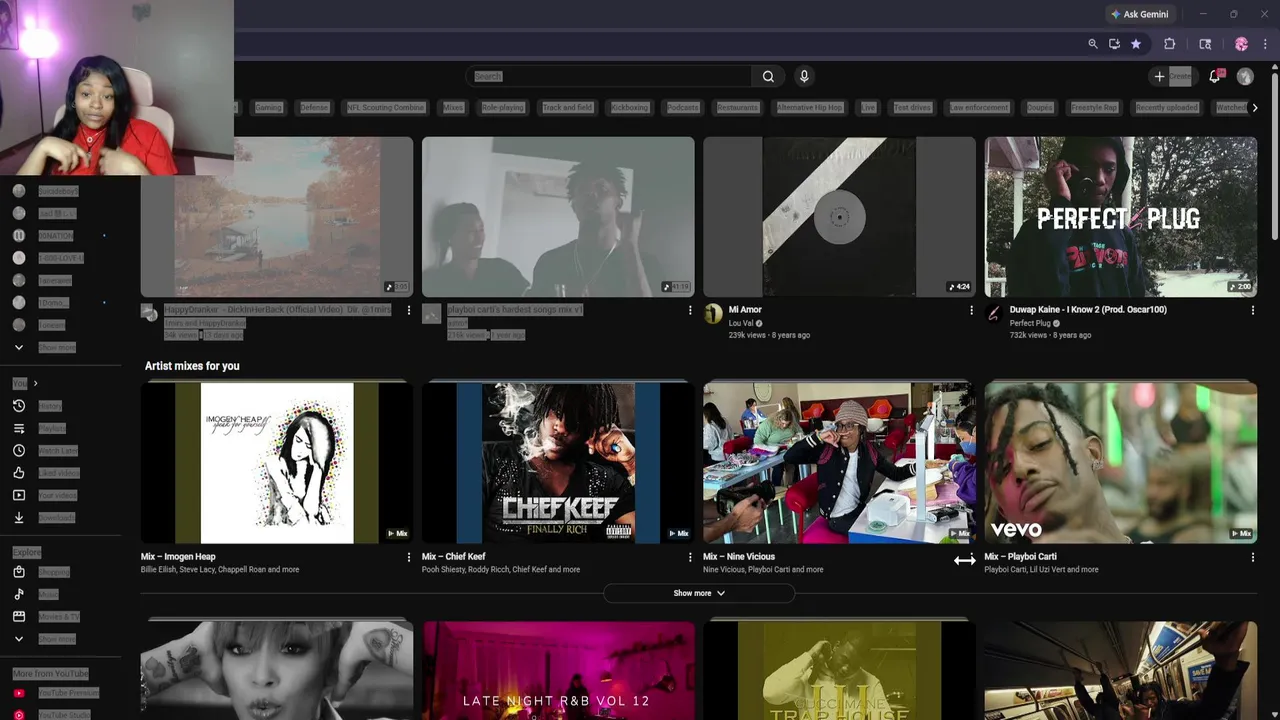Play the Imogen Heap mix thumbnail
The width and height of the screenshot is (1280, 720).
[x=277, y=463]
